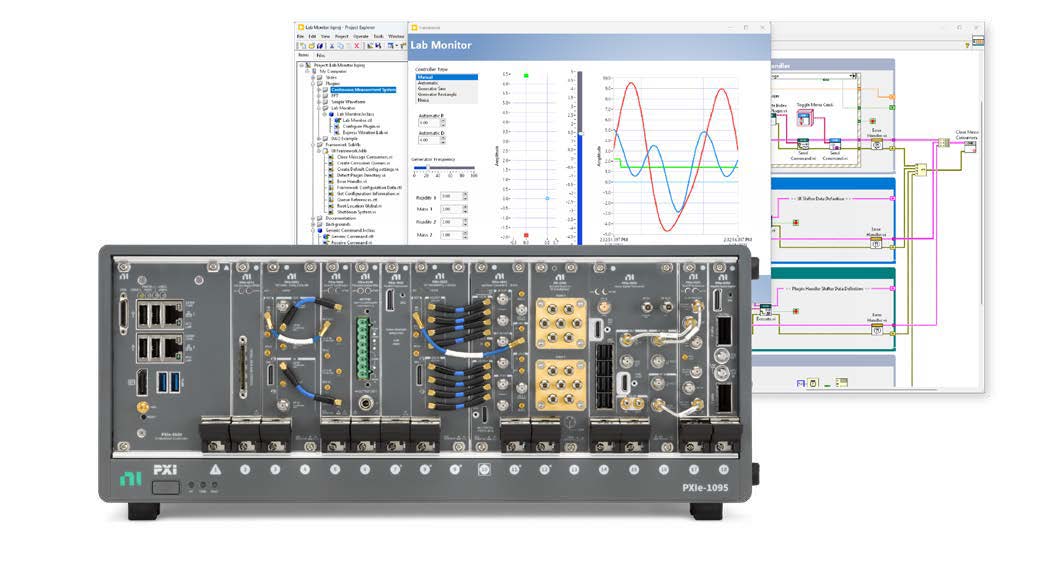
Task: Click the vertical blue slider beside the XY graph
Action: [580, 156]
